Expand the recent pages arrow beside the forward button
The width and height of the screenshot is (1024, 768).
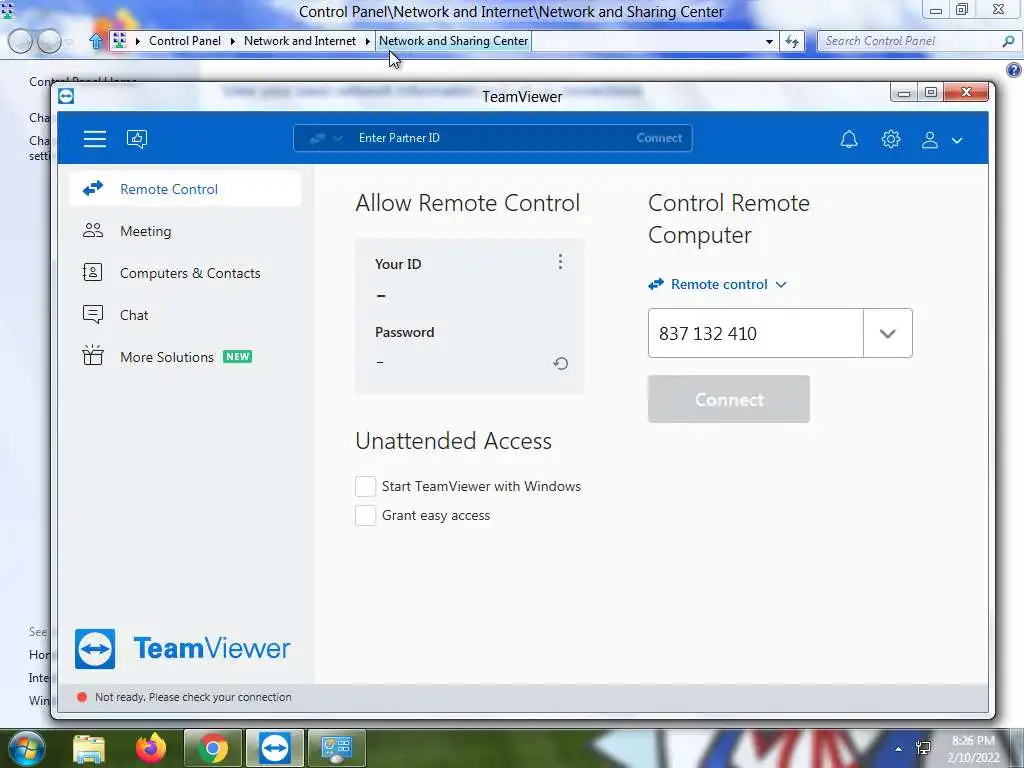click(x=69, y=42)
